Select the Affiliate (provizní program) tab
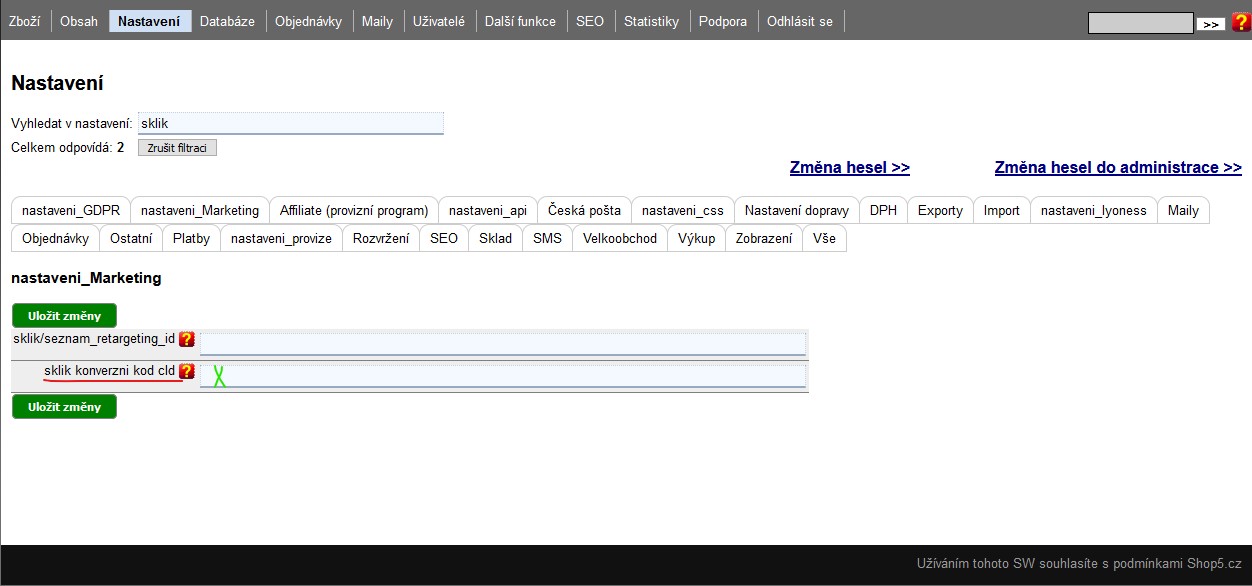The height and width of the screenshot is (586, 1252). 354,210
